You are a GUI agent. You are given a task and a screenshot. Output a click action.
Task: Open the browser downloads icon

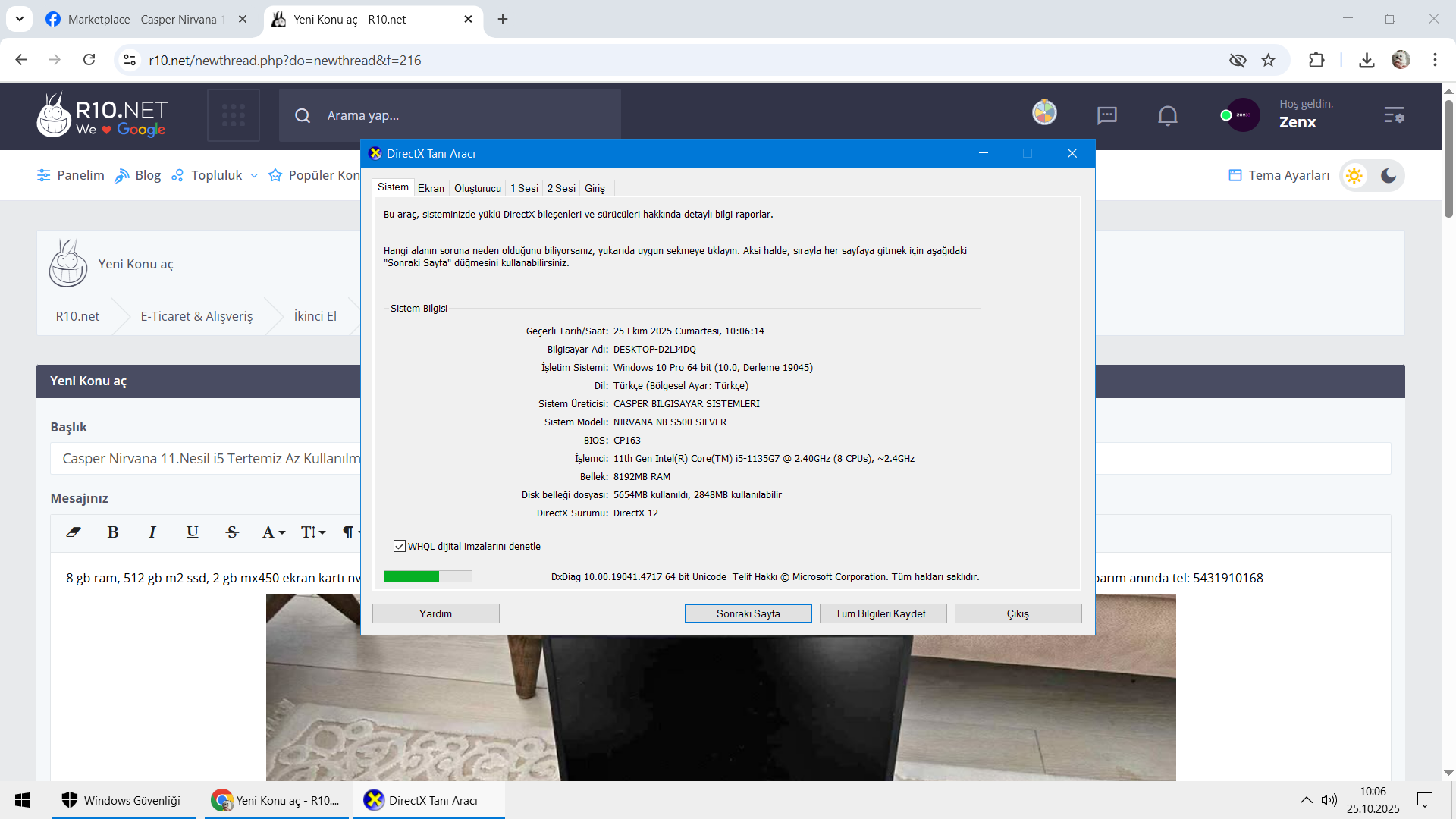pyautogui.click(x=1367, y=60)
